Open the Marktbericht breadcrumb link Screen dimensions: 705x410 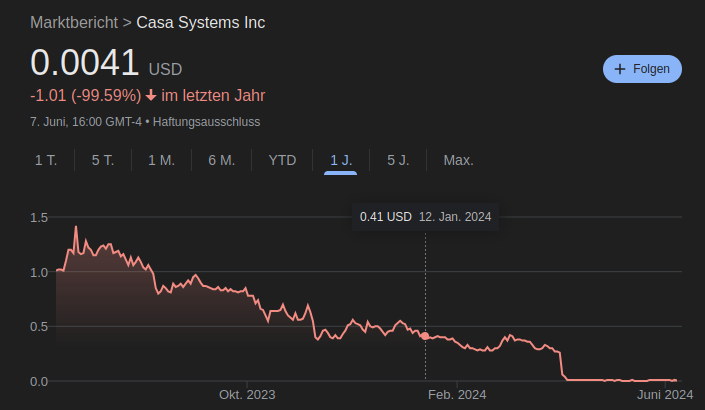[x=74, y=22]
